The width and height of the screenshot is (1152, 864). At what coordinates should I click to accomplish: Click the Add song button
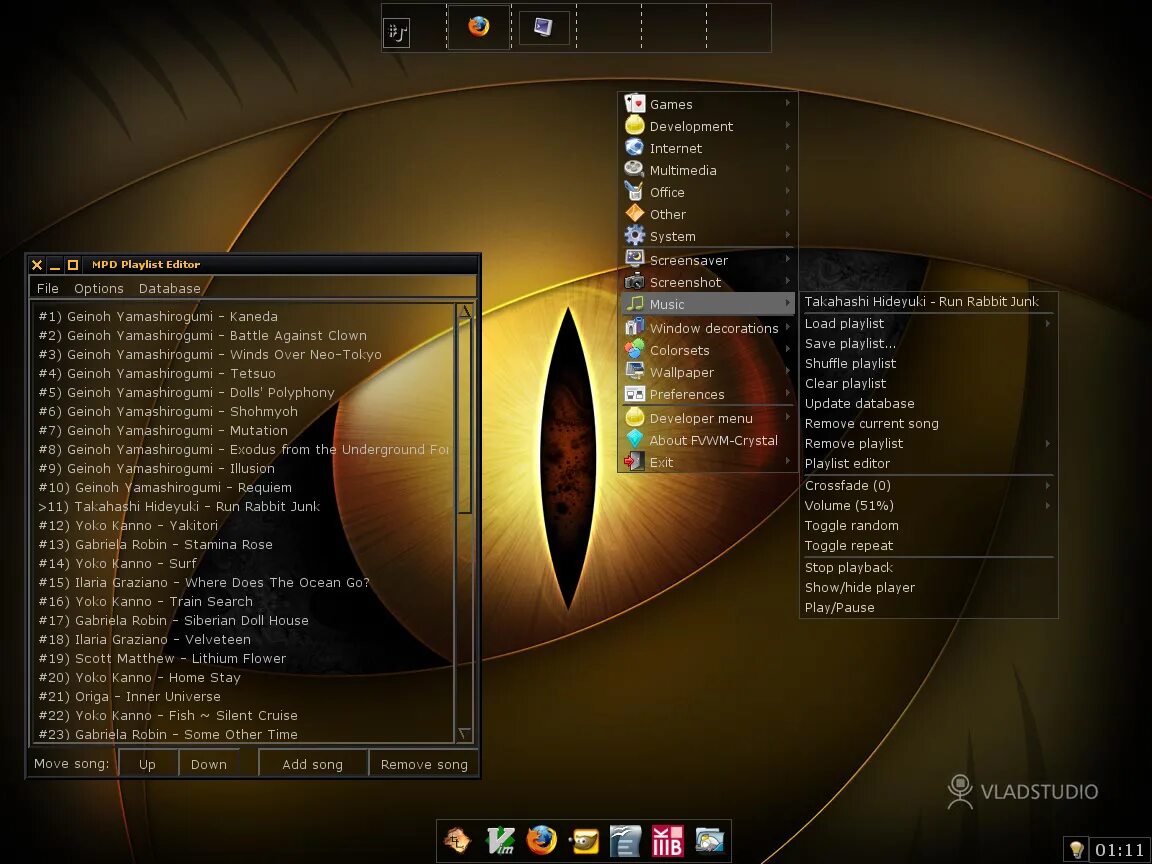coord(312,764)
